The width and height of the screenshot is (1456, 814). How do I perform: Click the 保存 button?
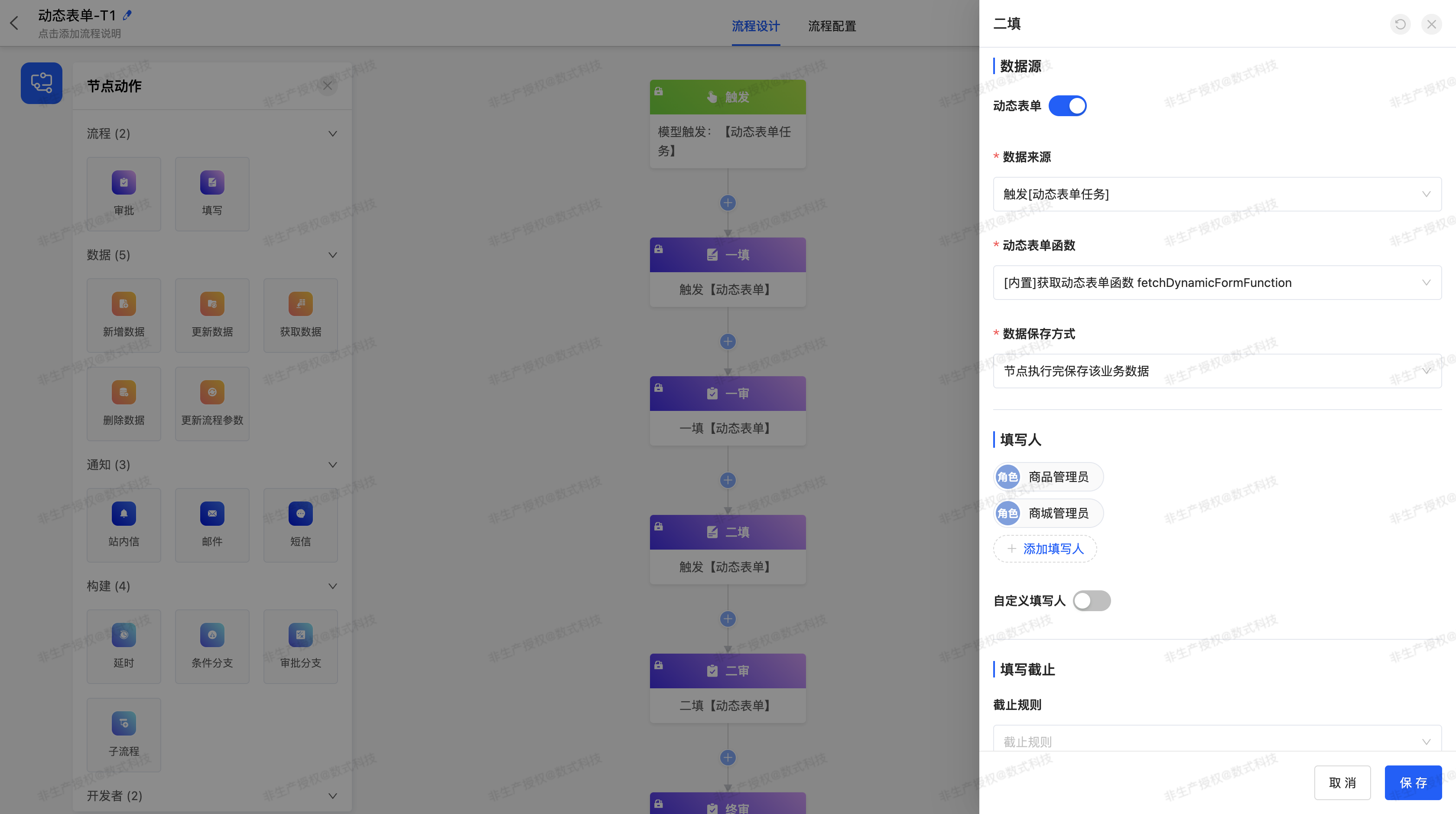pos(1413,783)
